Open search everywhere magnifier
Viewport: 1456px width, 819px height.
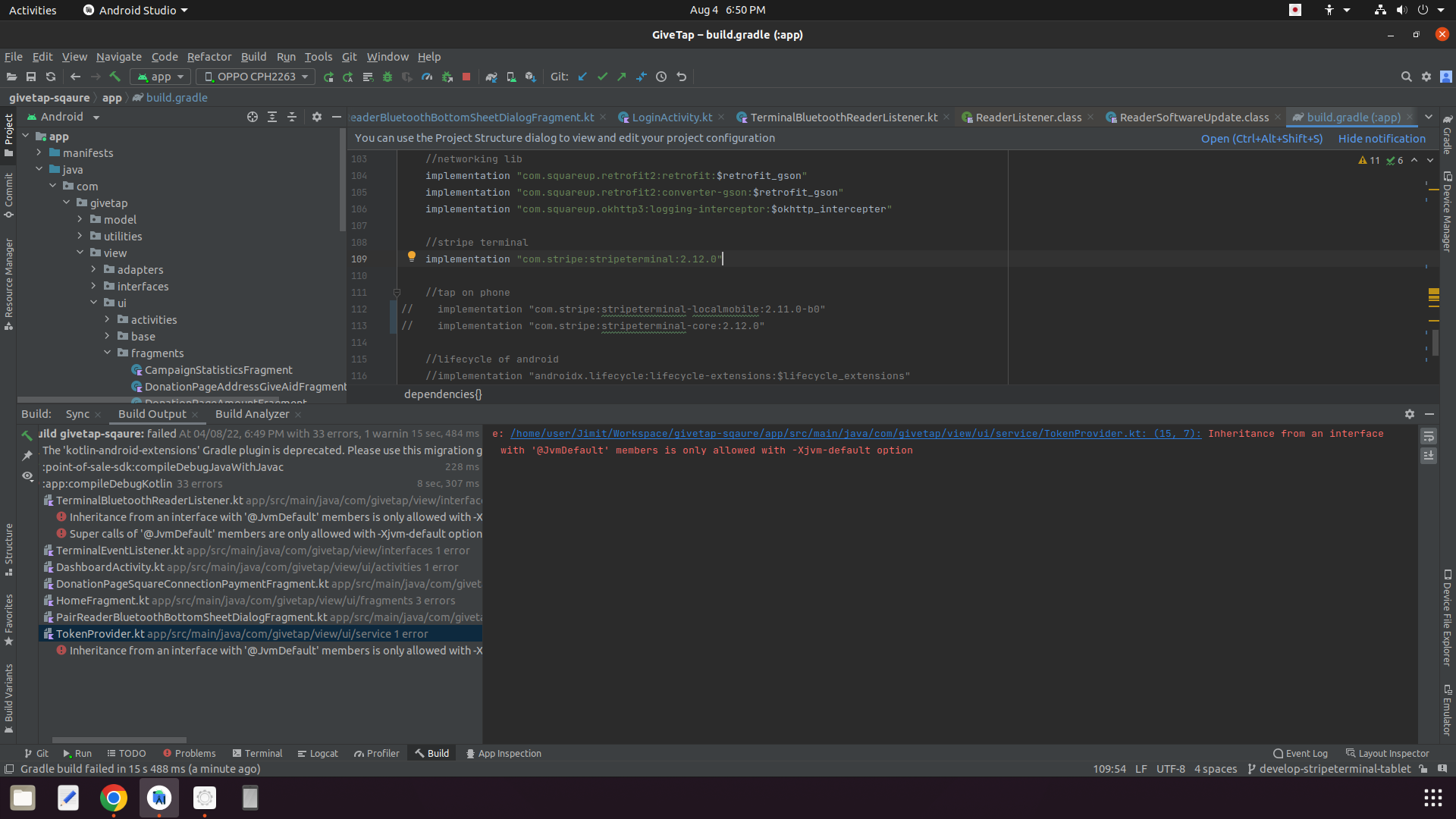click(x=1407, y=77)
